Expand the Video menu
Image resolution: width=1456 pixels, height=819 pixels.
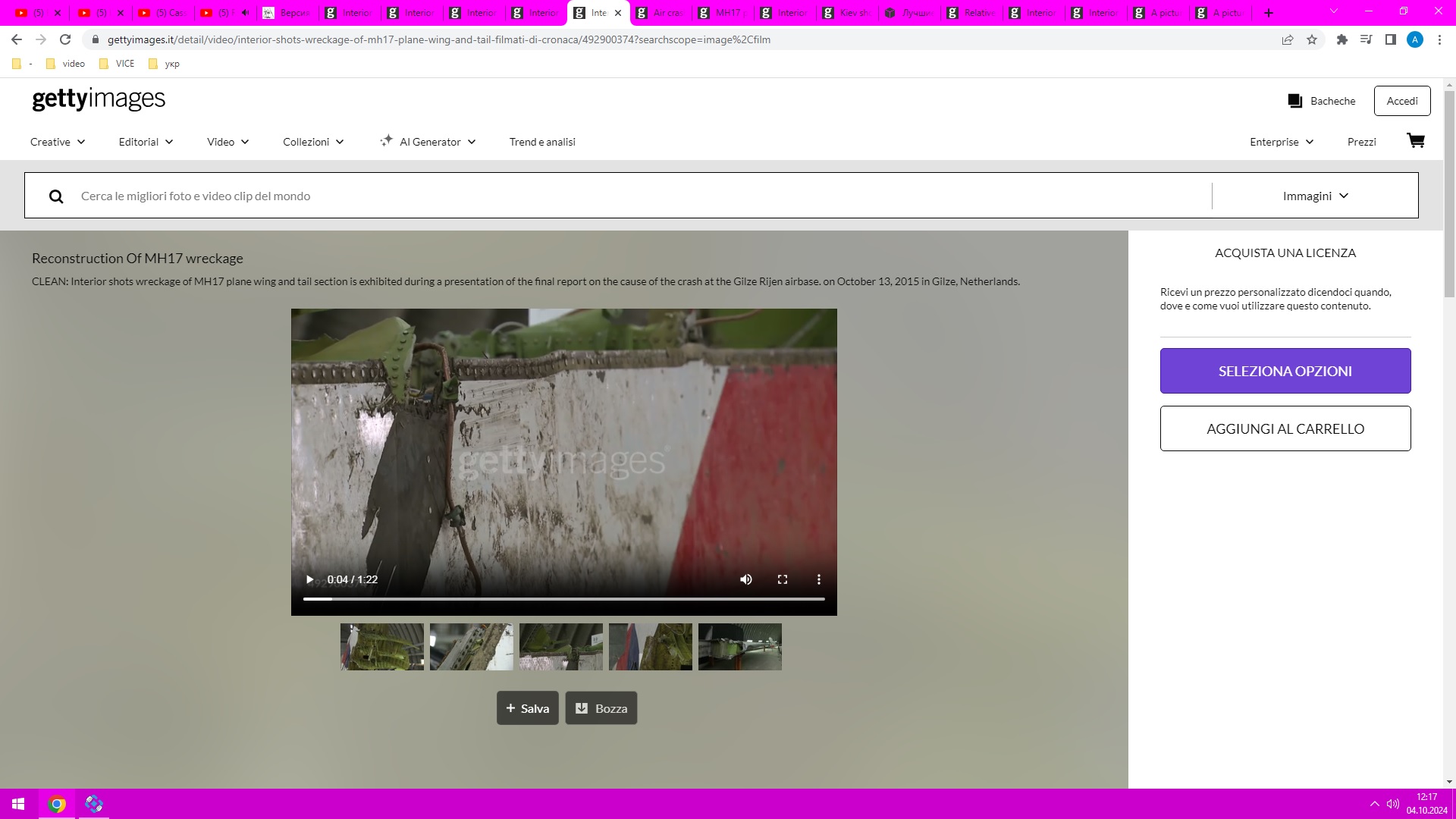pyautogui.click(x=228, y=142)
